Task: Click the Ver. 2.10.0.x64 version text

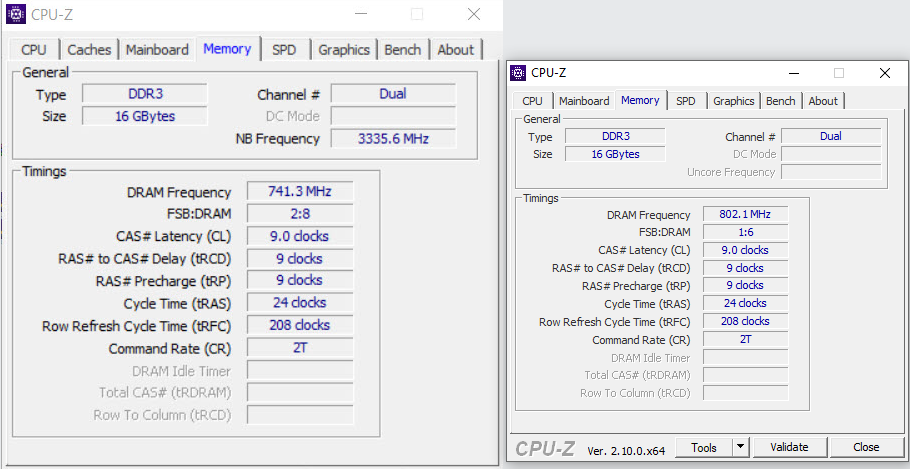Action: [x=626, y=450]
